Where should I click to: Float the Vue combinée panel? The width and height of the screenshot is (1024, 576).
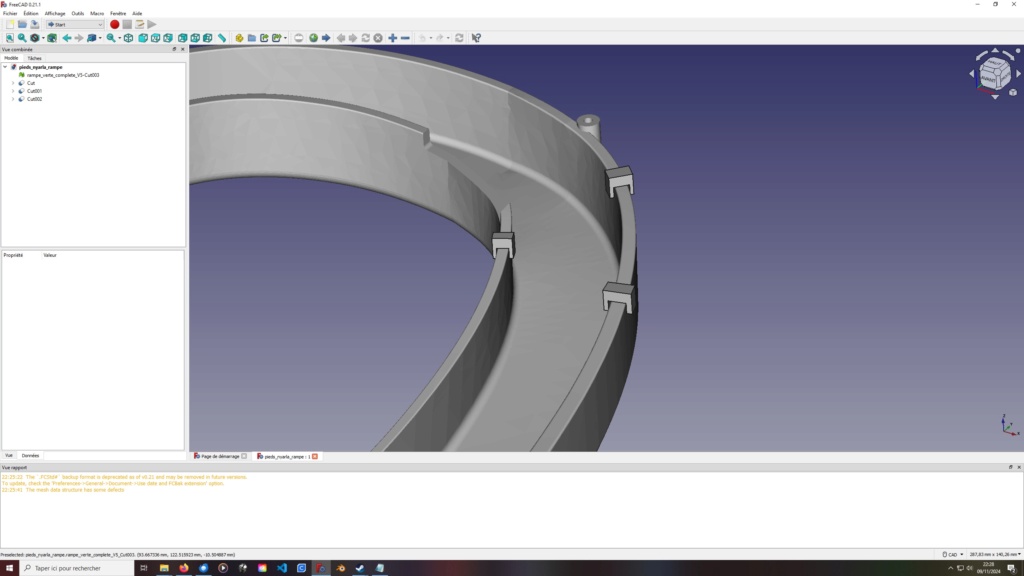click(174, 50)
